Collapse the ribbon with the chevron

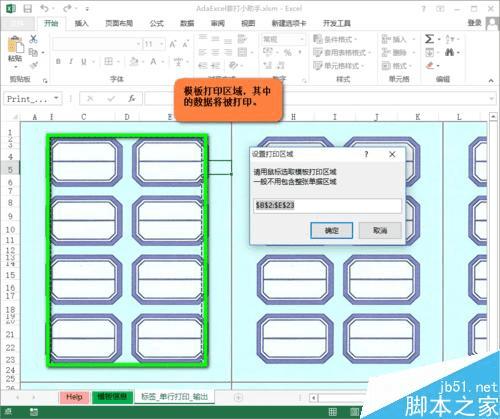click(x=491, y=80)
